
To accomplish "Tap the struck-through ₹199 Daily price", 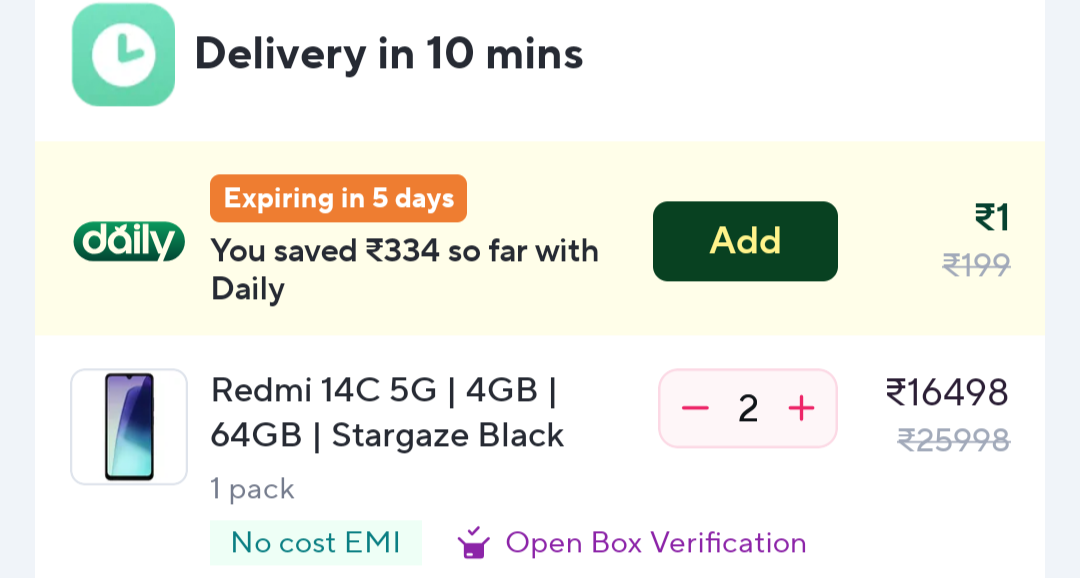I will tap(976, 265).
